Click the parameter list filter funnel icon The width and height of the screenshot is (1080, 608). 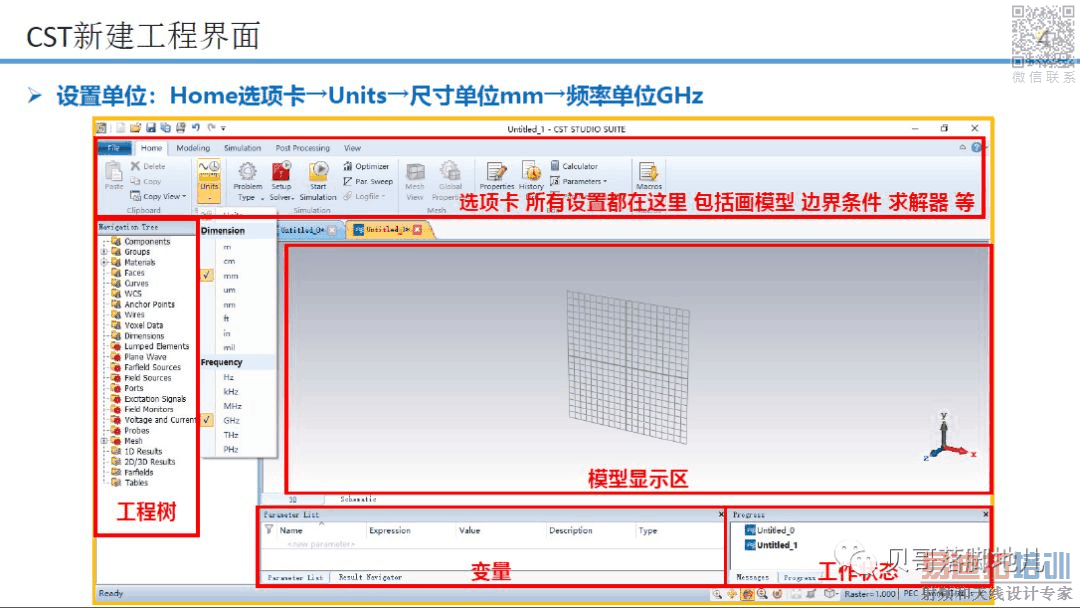269,530
